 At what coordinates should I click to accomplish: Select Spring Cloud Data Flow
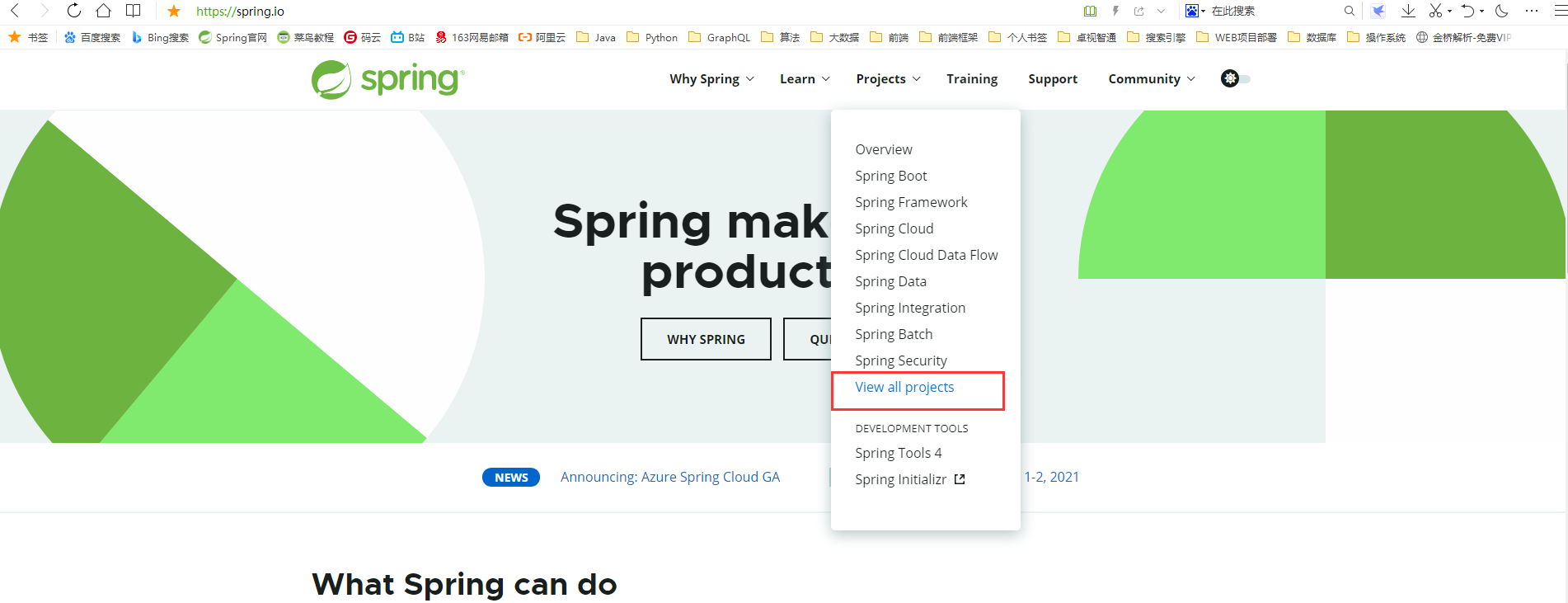coord(927,255)
